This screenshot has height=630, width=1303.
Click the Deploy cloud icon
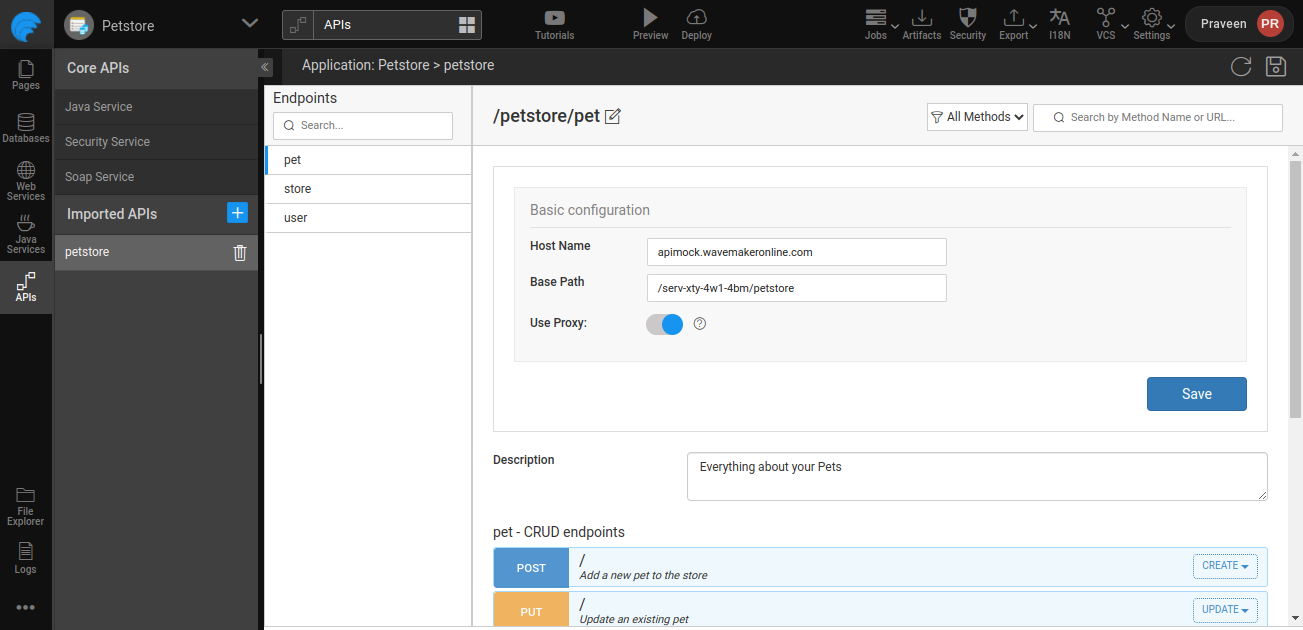pyautogui.click(x=697, y=18)
